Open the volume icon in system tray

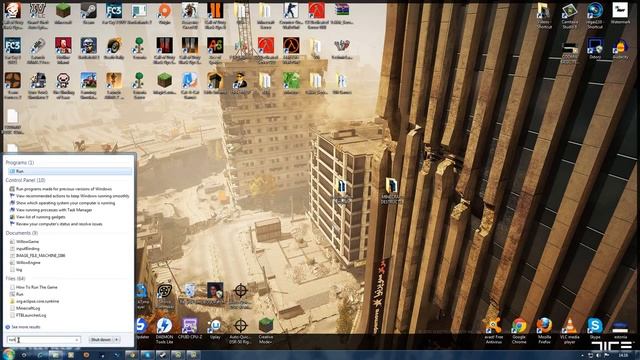click(x=598, y=356)
